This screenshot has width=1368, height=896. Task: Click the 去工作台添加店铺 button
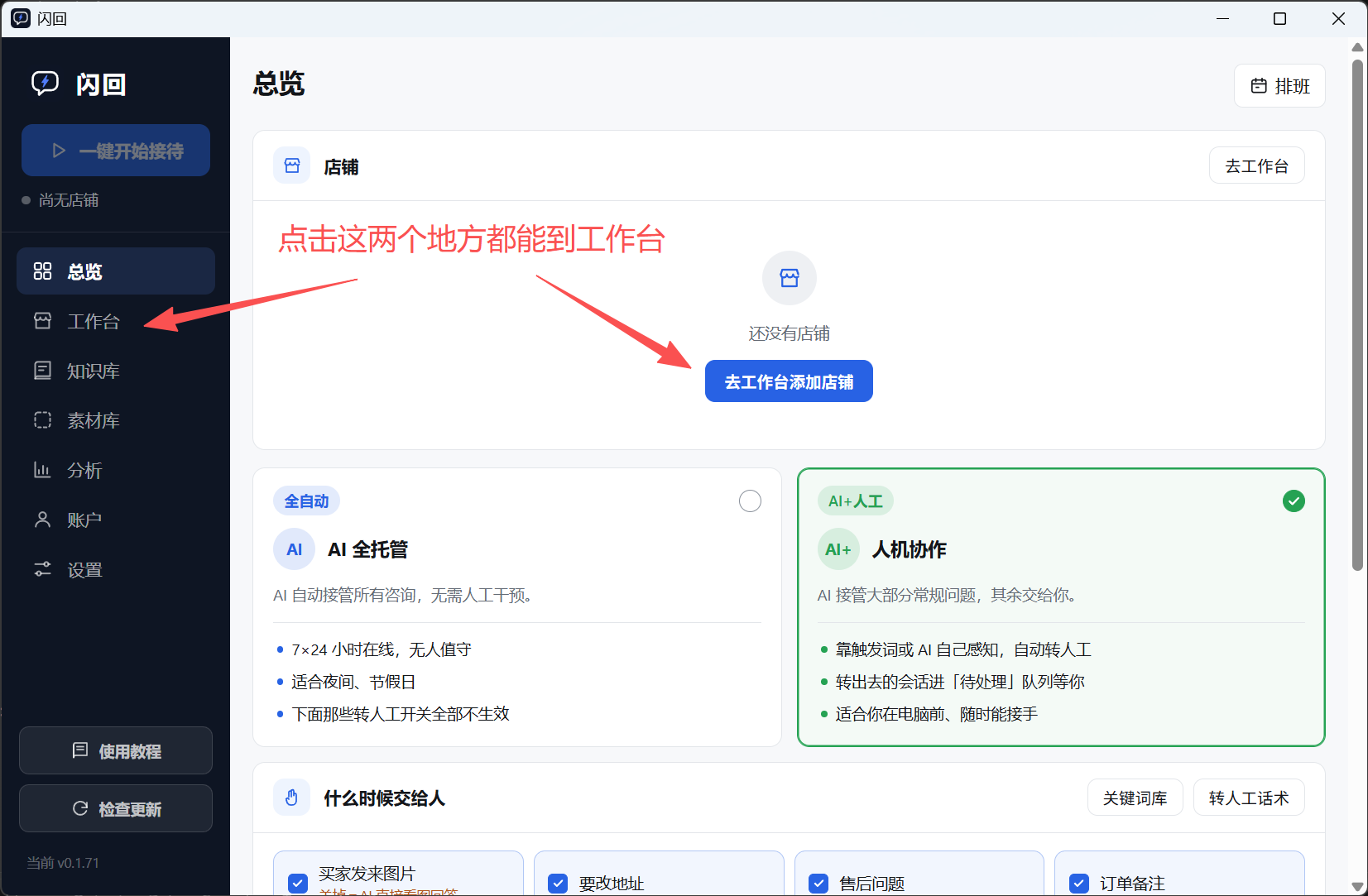pyautogui.click(x=789, y=381)
